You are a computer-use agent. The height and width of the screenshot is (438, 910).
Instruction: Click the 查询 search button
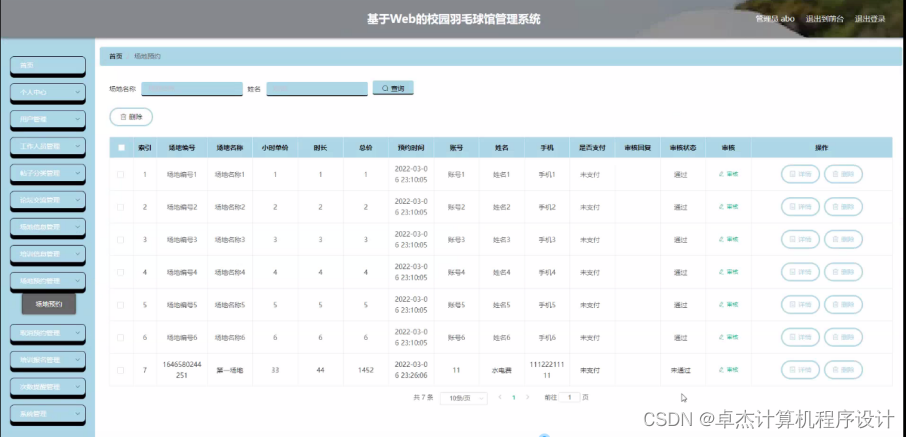tap(393, 88)
